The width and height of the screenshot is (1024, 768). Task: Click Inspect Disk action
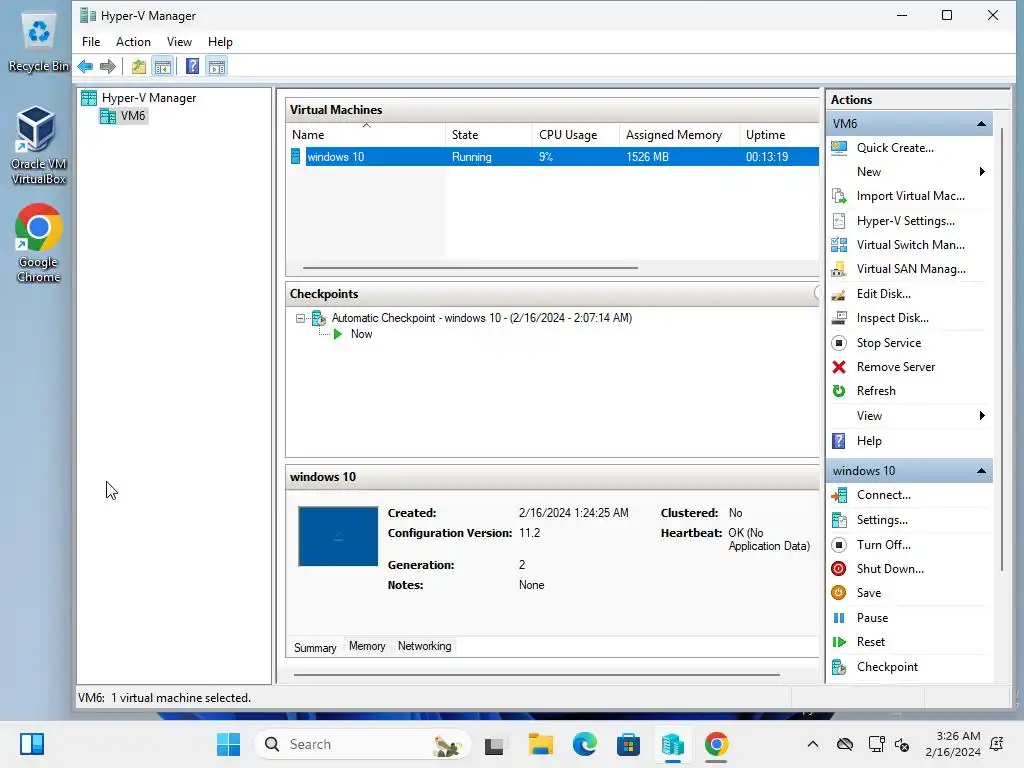click(x=892, y=318)
